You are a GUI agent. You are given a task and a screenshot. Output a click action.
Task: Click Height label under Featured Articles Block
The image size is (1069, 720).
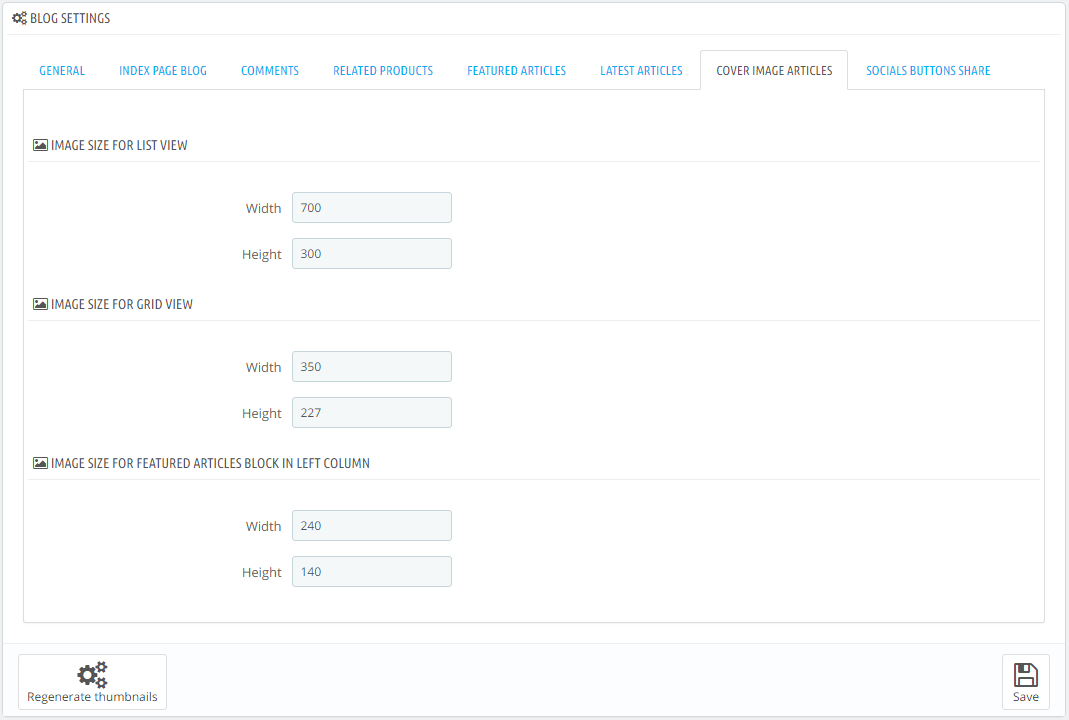pos(262,573)
